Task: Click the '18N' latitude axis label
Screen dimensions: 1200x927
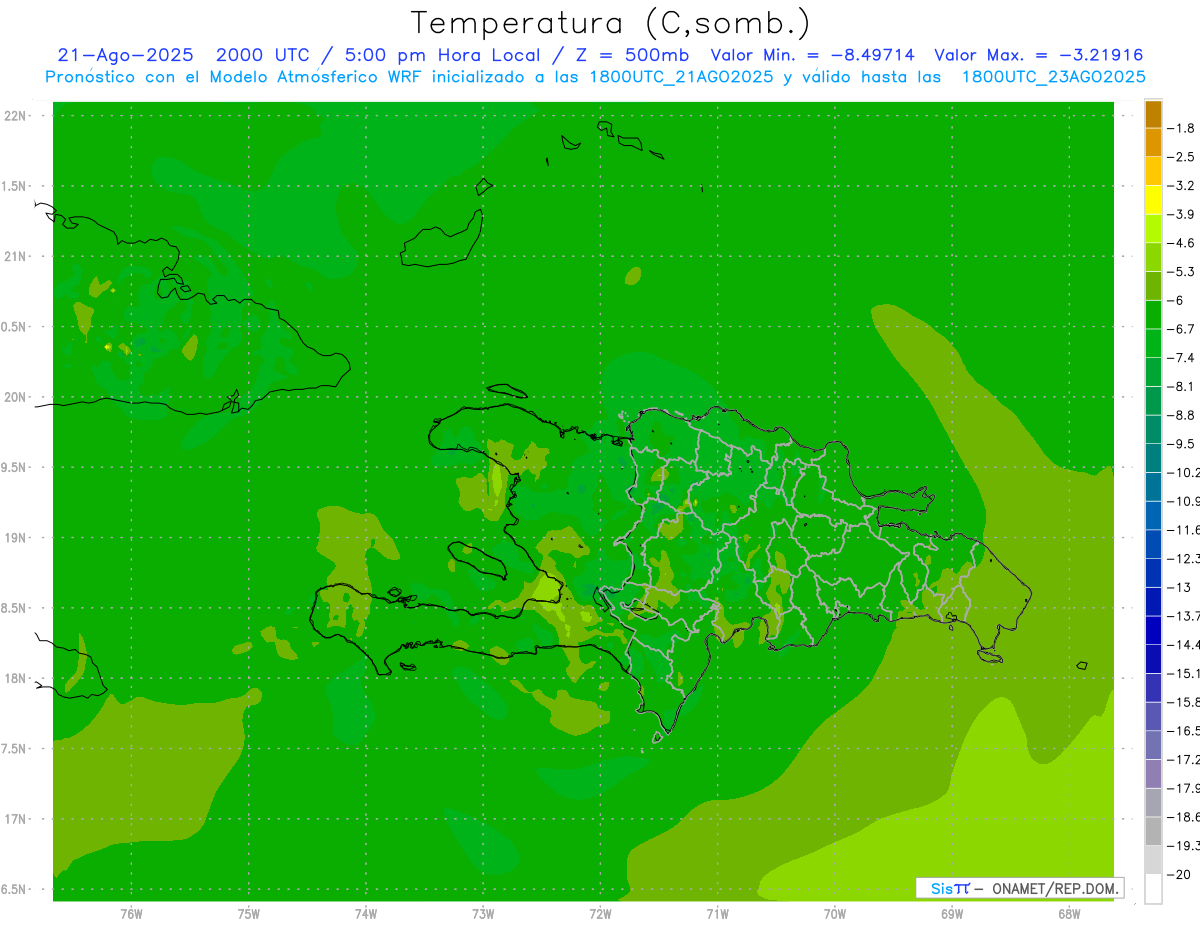Action: (x=15, y=678)
